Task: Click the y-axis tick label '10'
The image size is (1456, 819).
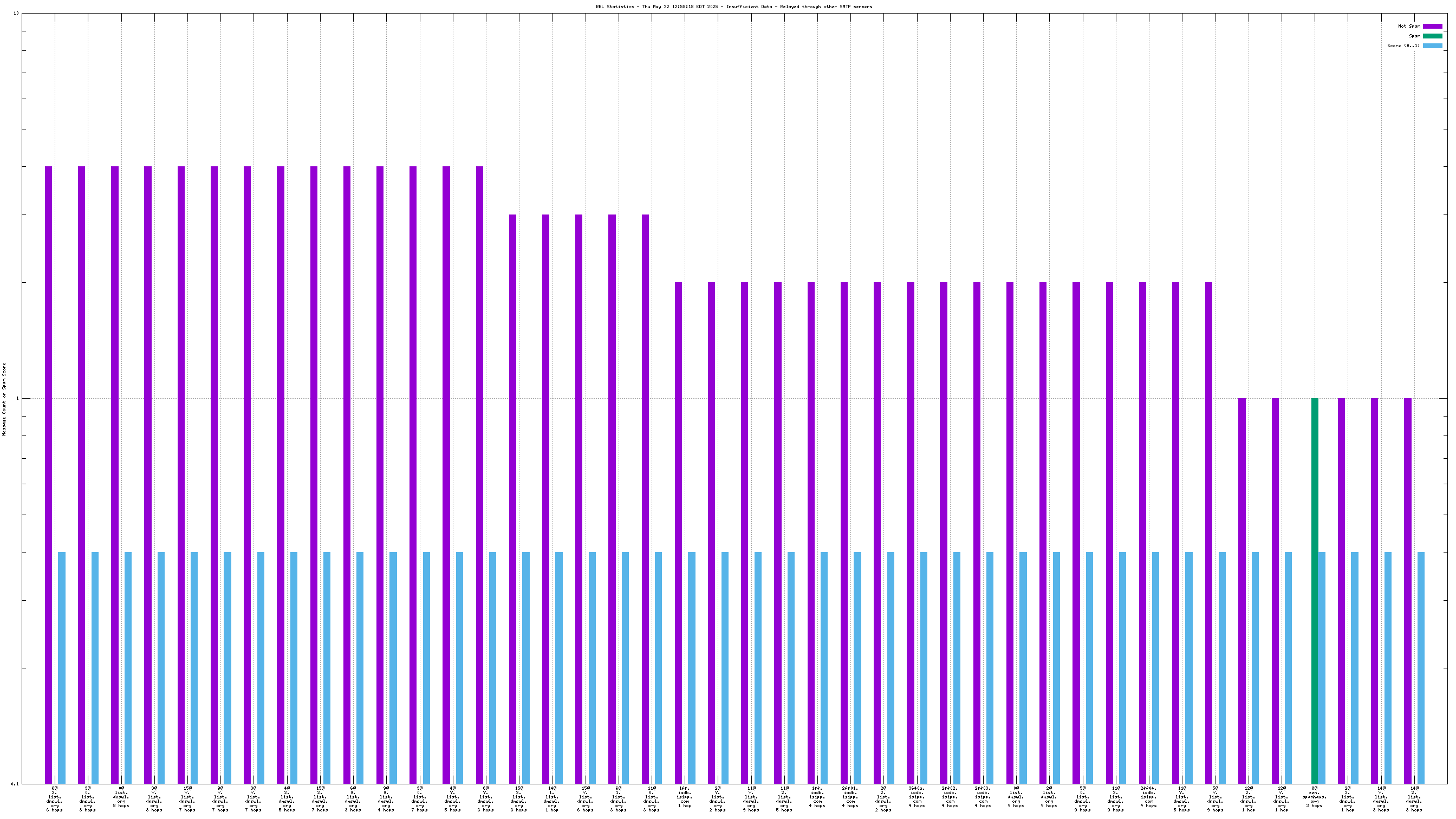Action: coord(16,14)
